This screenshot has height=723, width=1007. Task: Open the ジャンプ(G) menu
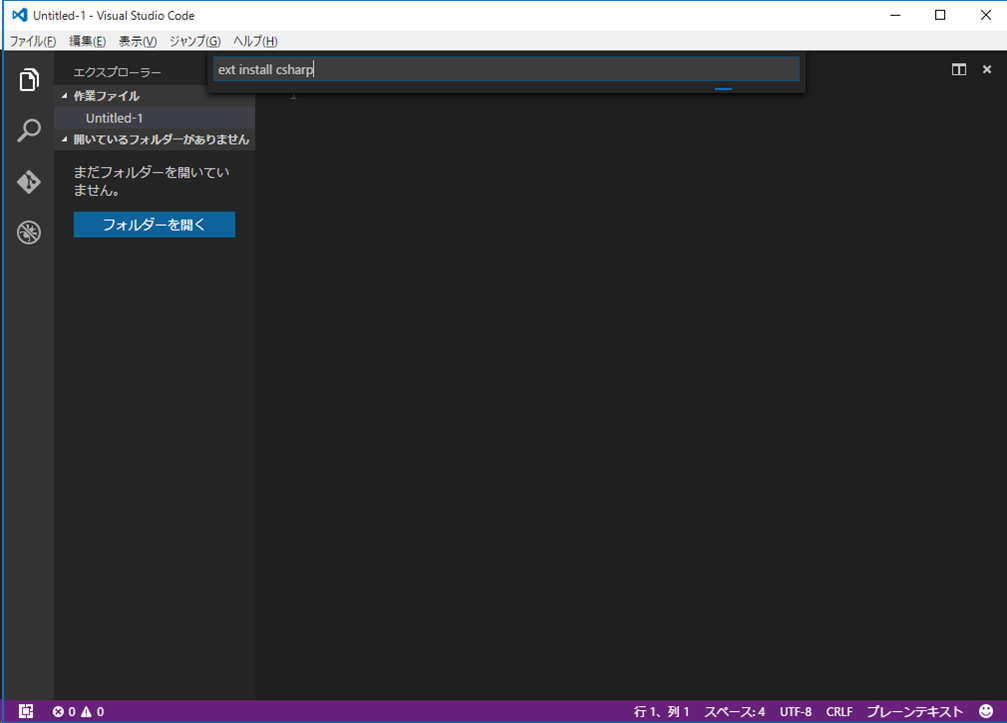point(195,41)
